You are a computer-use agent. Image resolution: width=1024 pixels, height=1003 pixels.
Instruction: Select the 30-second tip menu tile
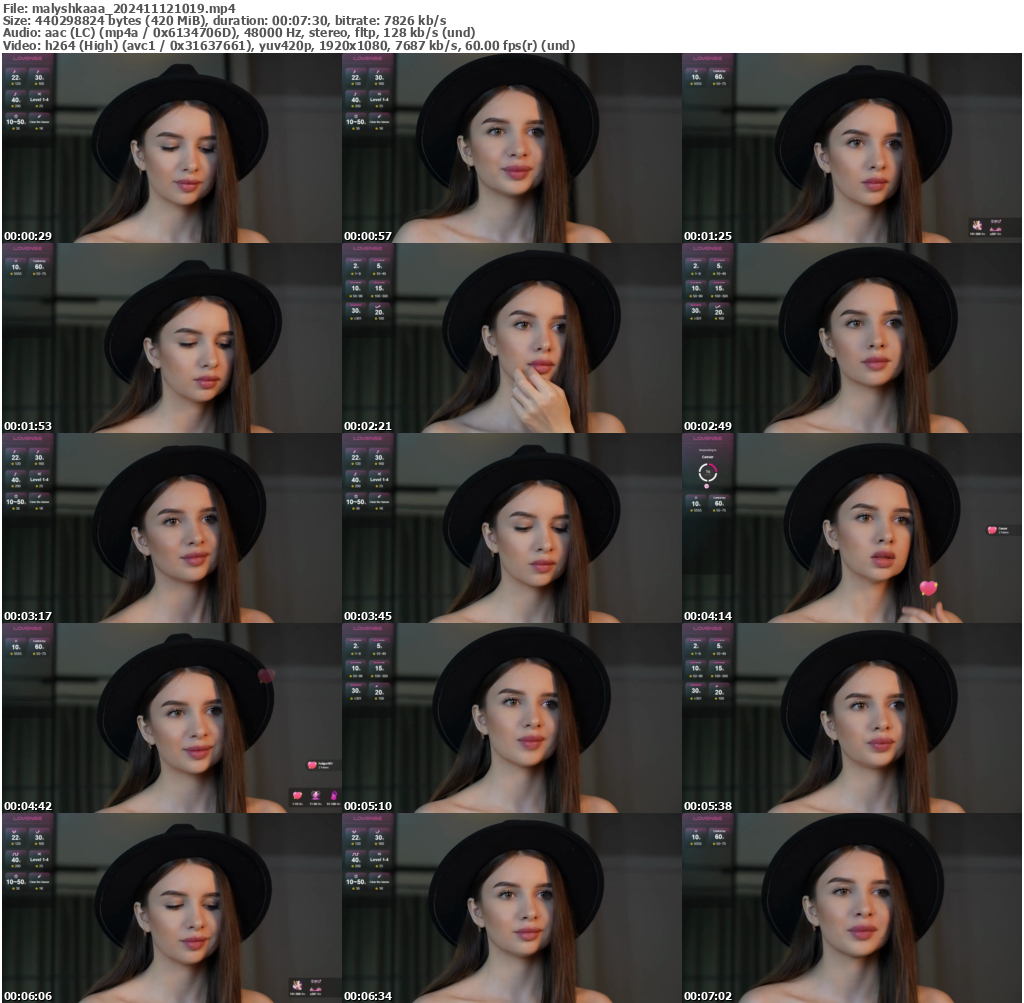[x=38, y=77]
